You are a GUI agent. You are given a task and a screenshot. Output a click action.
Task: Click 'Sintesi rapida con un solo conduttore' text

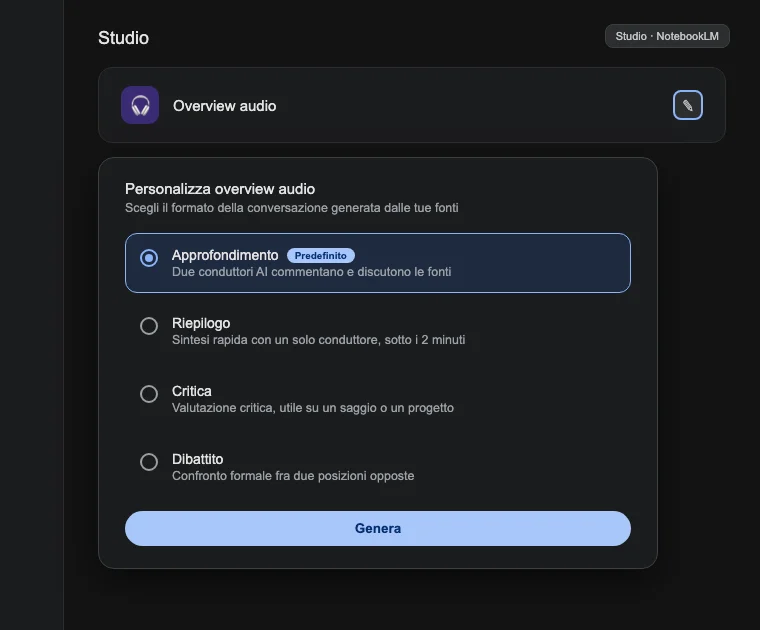pos(277,340)
